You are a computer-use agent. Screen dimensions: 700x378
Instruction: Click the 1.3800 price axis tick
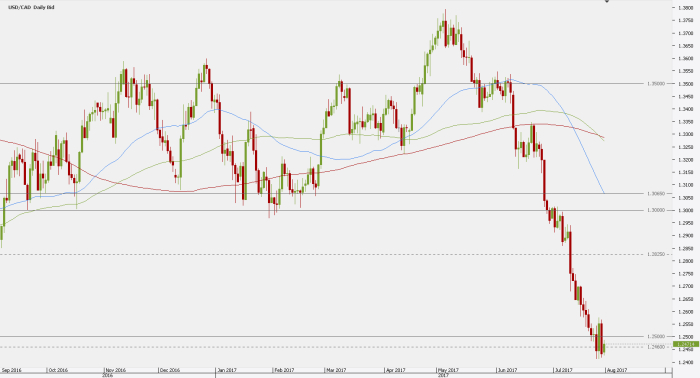pos(685,8)
